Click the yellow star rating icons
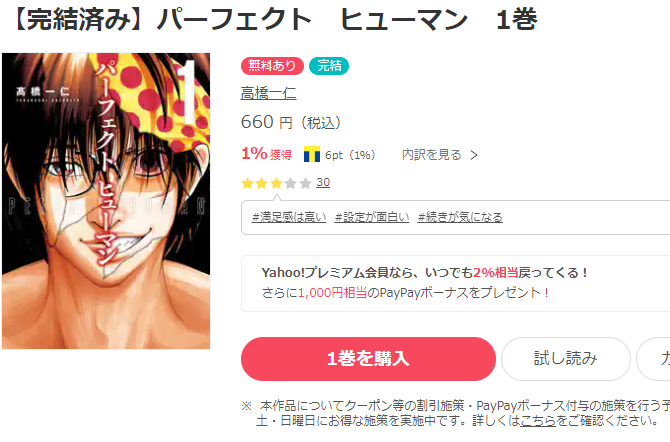Viewport: 670px width, 442px height. (262, 183)
